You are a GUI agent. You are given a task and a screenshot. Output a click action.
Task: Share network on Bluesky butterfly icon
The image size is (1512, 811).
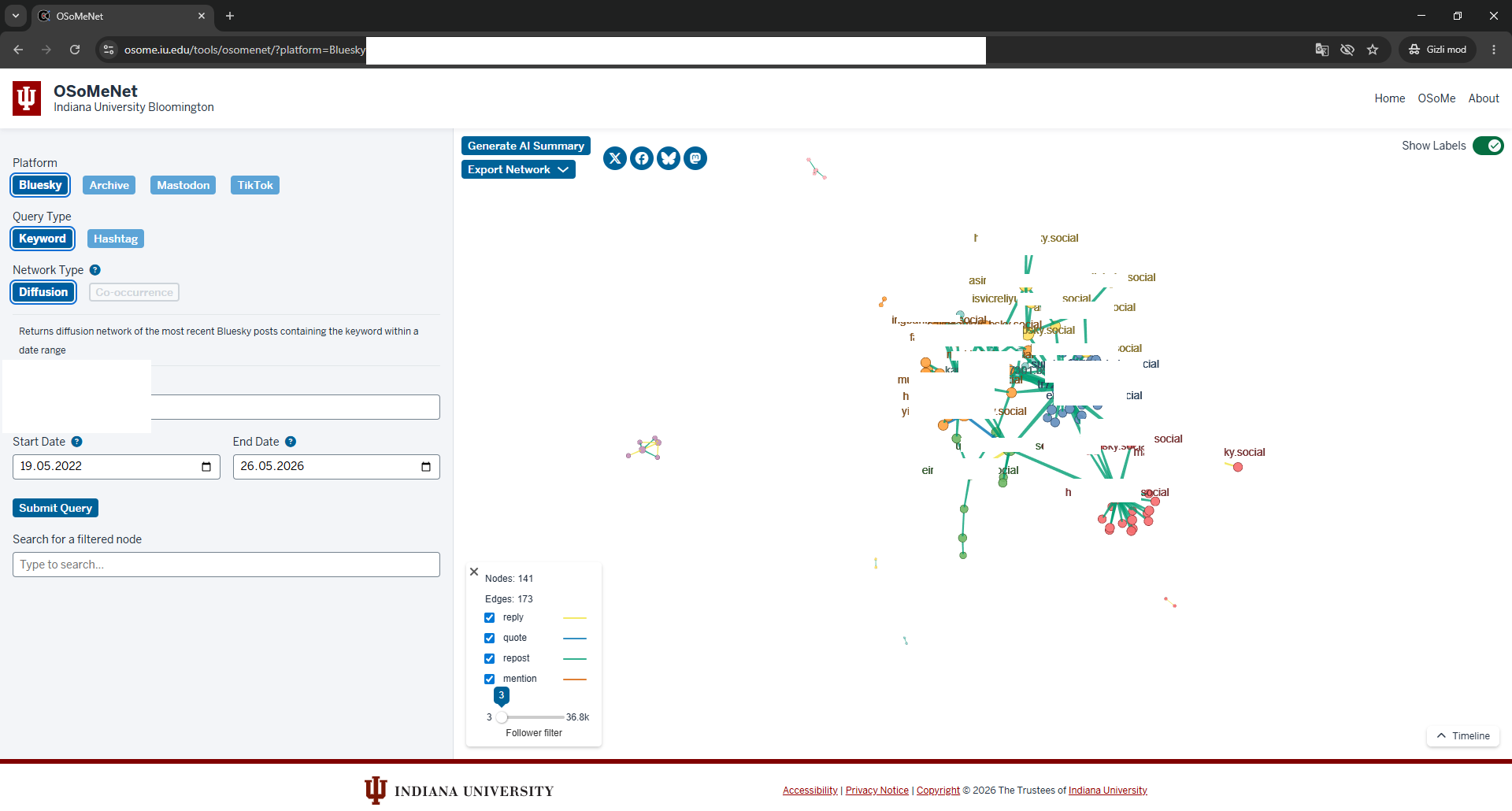(x=669, y=158)
